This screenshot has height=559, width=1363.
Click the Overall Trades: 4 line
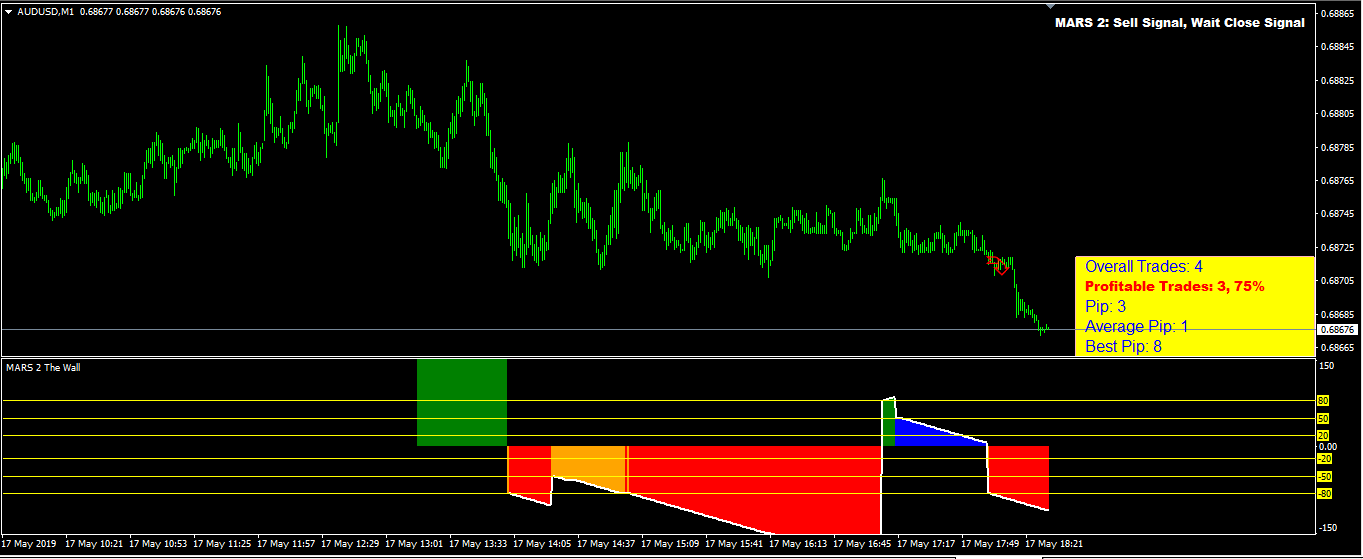click(x=1144, y=267)
